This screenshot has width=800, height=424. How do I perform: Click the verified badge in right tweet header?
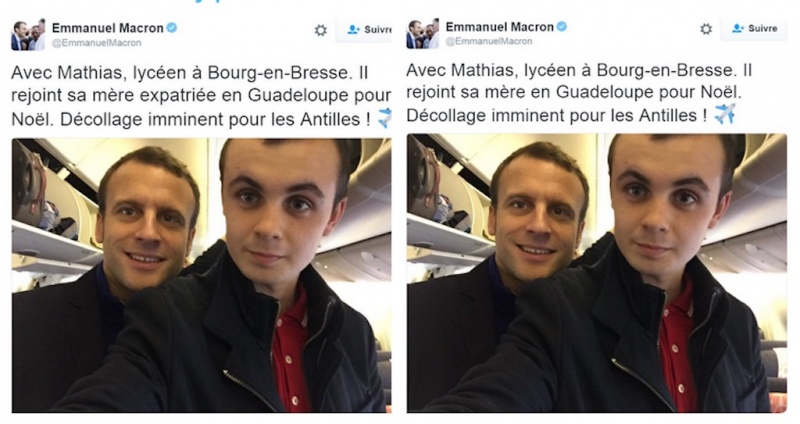[562, 27]
